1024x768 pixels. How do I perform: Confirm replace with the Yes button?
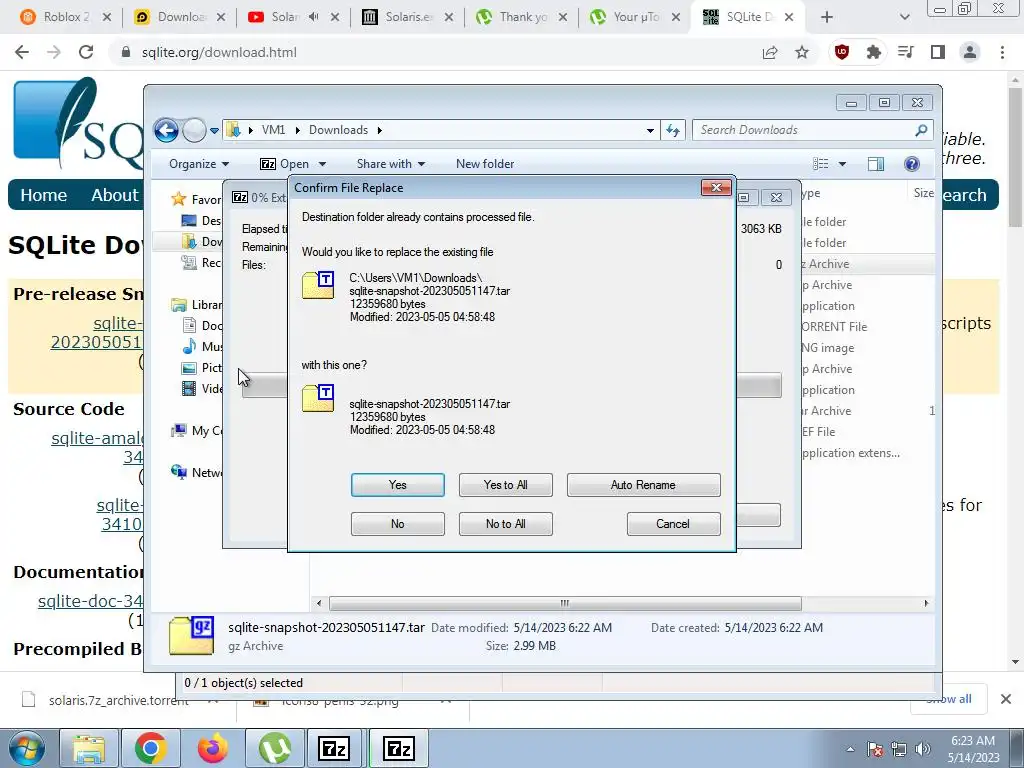point(397,485)
